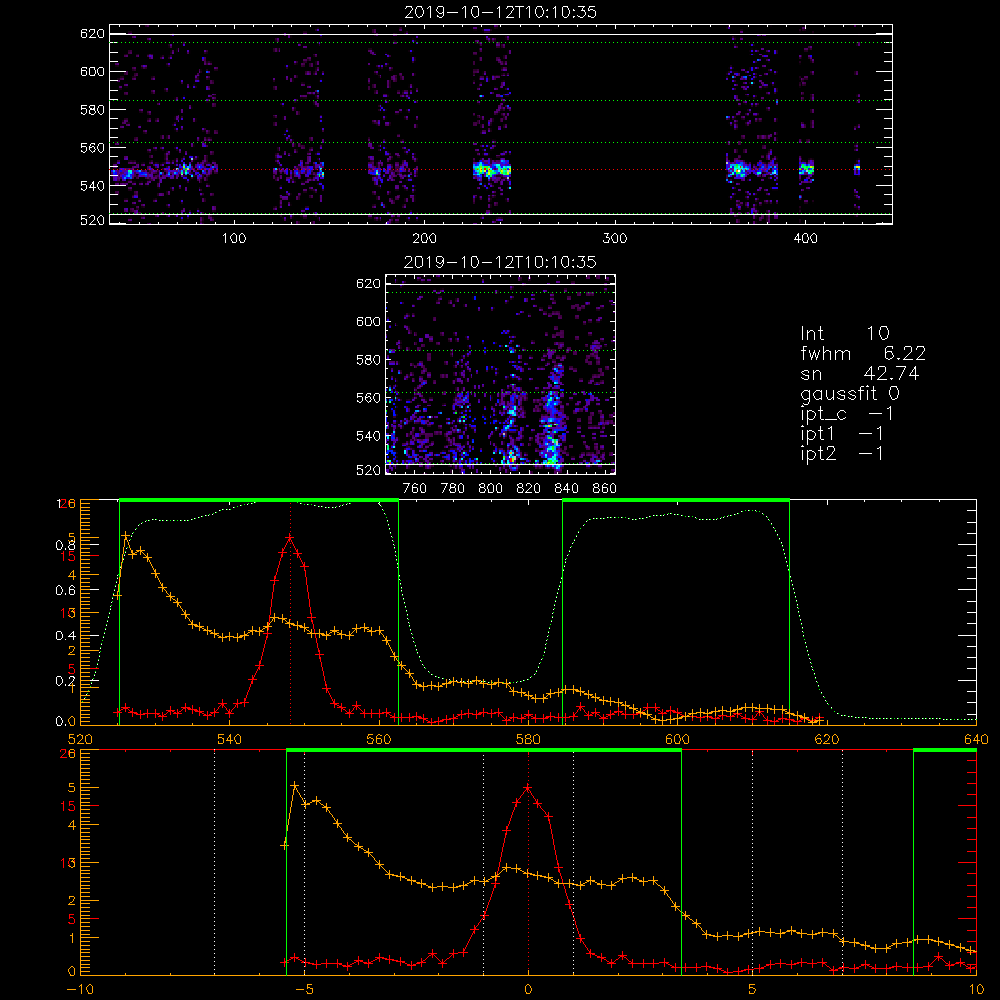Click x-axis label "520" on profile plot
The width and height of the screenshot is (1000, 1000).
coord(80,739)
